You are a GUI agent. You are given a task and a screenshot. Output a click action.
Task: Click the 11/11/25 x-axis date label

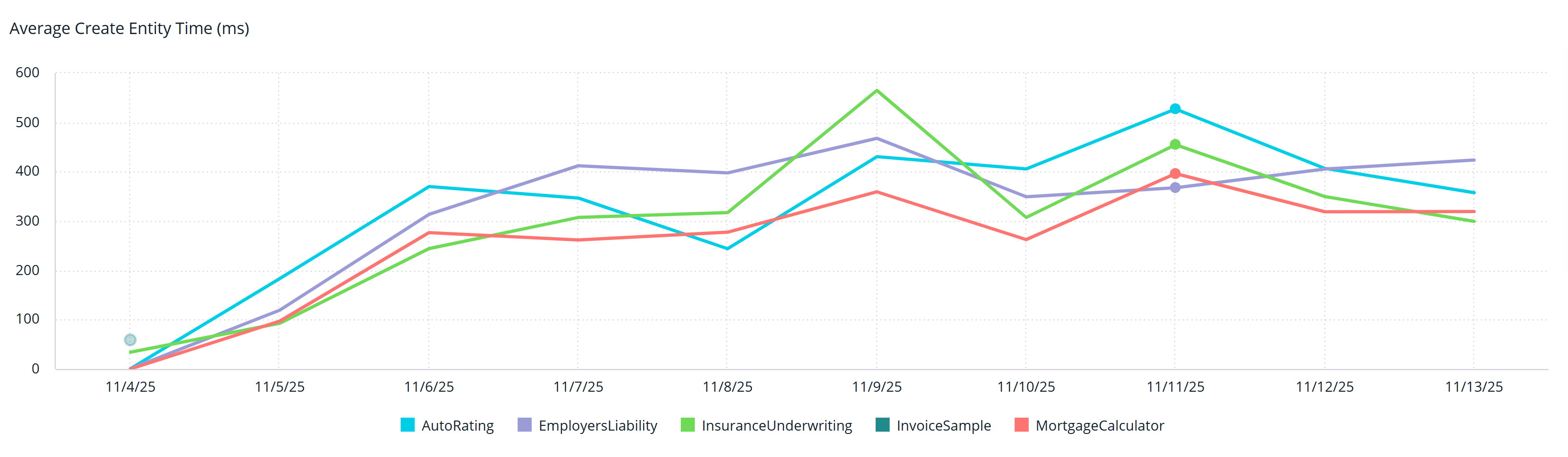[x=1175, y=387]
